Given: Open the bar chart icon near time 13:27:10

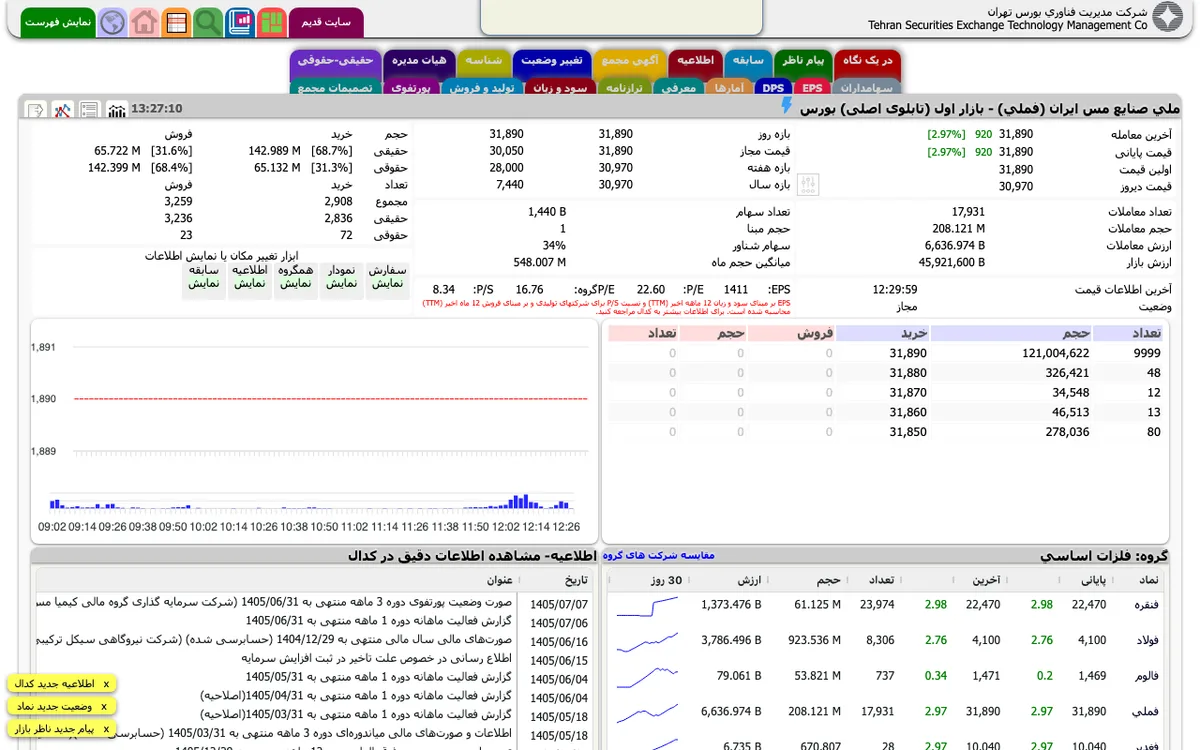Looking at the screenshot, I should 117,109.
